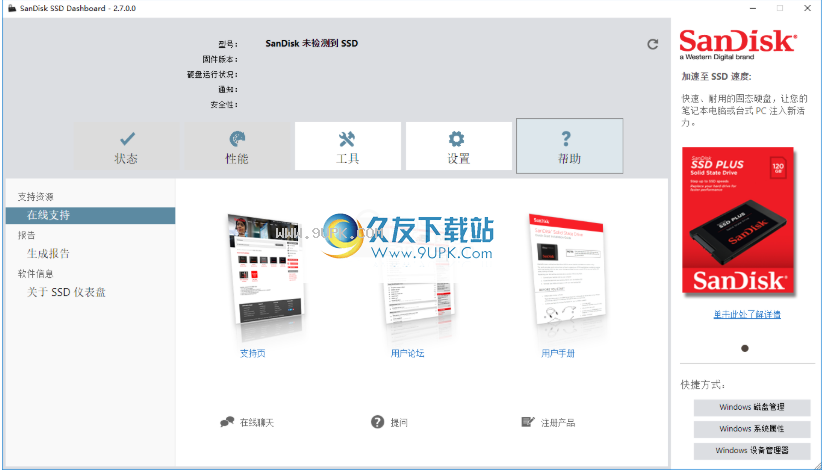Select 在线支持 in the sidebar
Screen dimensions: 823x472
click(90, 215)
